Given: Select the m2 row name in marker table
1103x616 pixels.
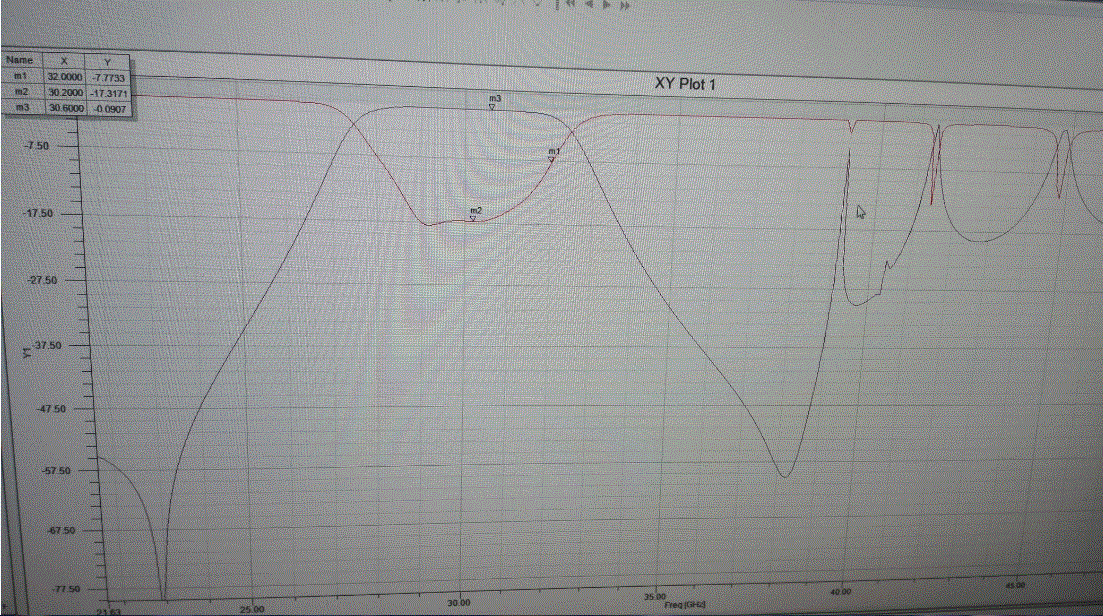Looking at the screenshot, I should (x=20, y=91).
